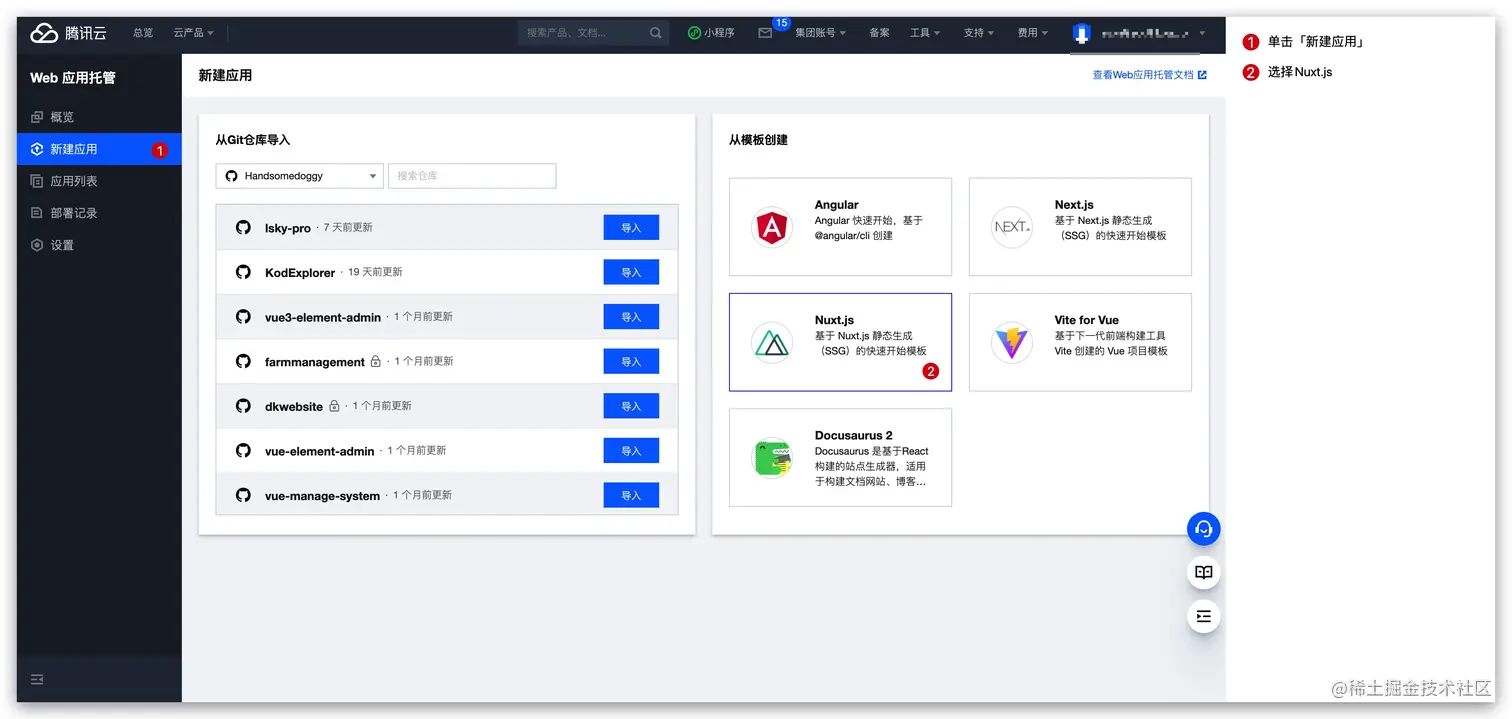Image resolution: width=1512 pixels, height=719 pixels.
Task: Import the farmmanagement repository
Action: pyautogui.click(x=631, y=362)
